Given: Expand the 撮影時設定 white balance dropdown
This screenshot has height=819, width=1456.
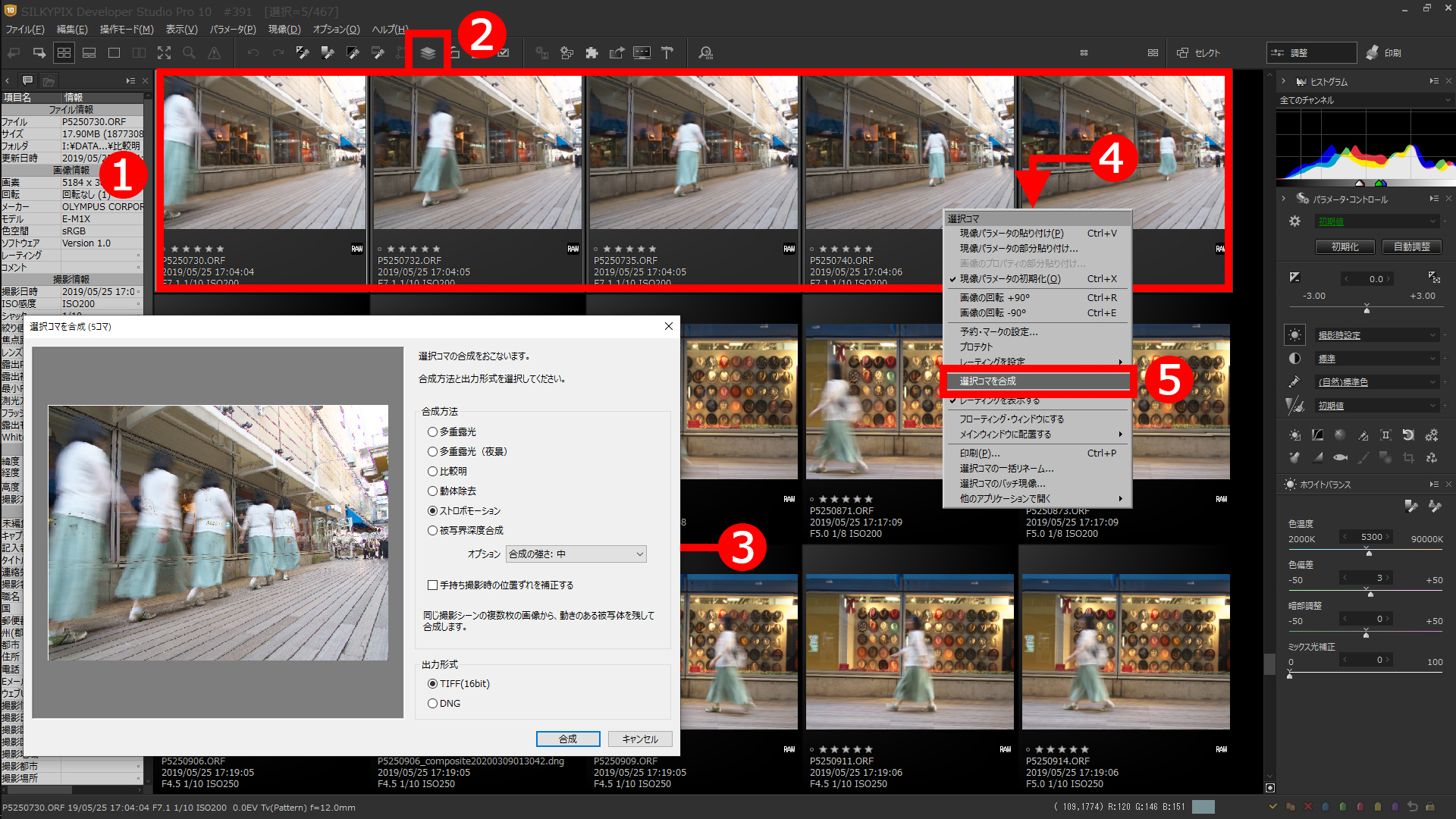Looking at the screenshot, I should [x=1376, y=335].
